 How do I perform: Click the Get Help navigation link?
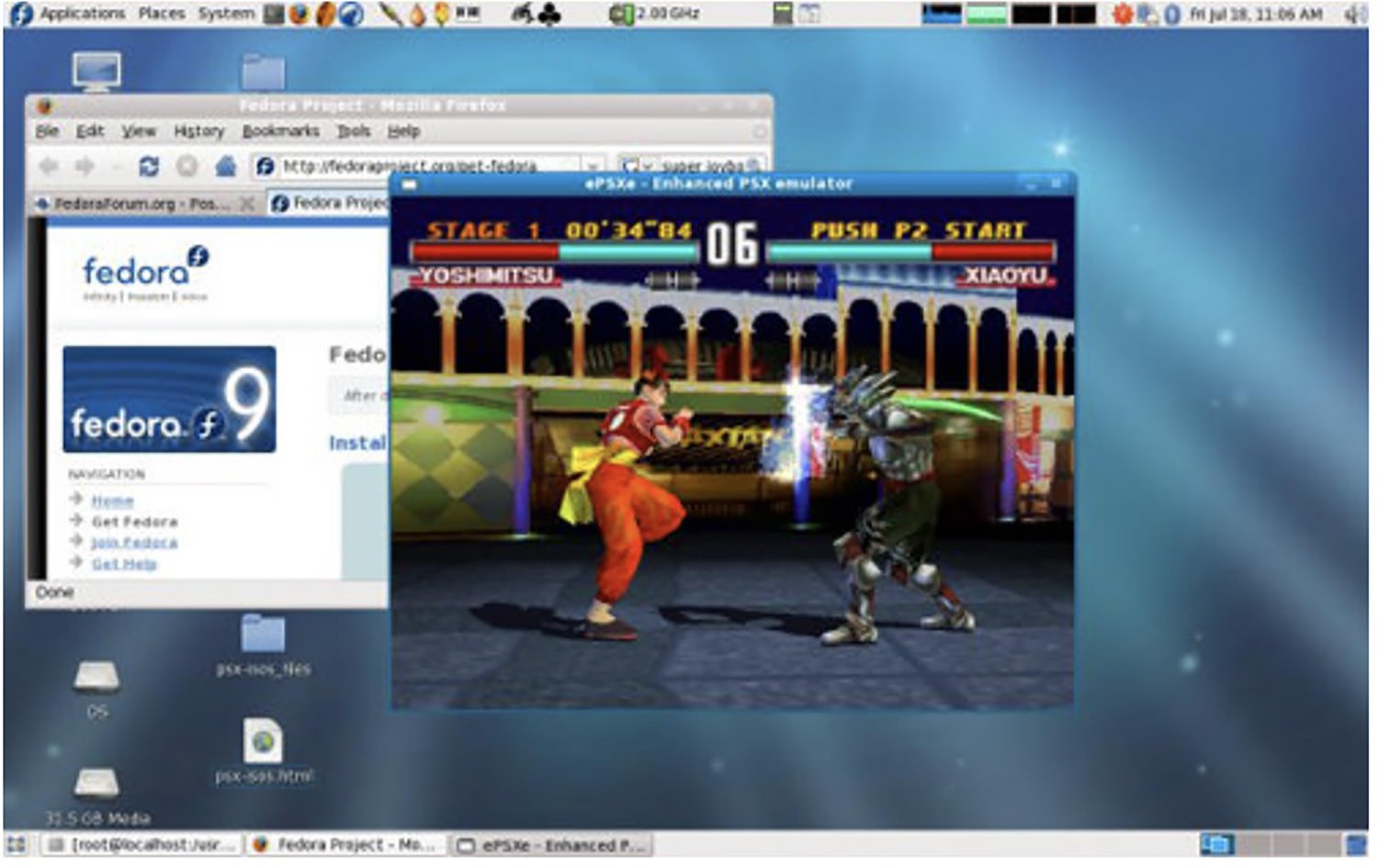(x=124, y=564)
